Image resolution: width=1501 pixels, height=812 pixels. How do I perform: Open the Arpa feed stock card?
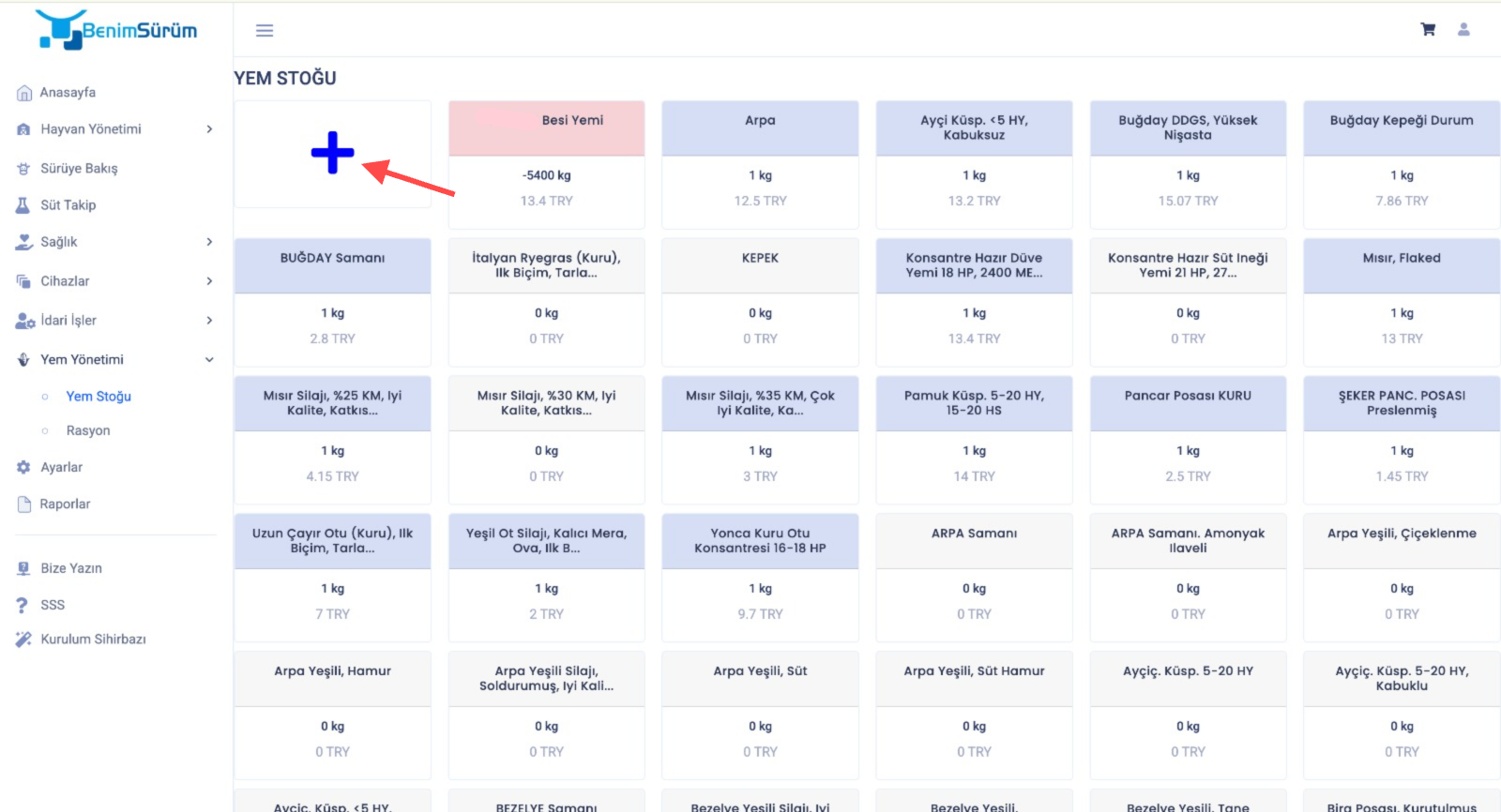click(760, 164)
